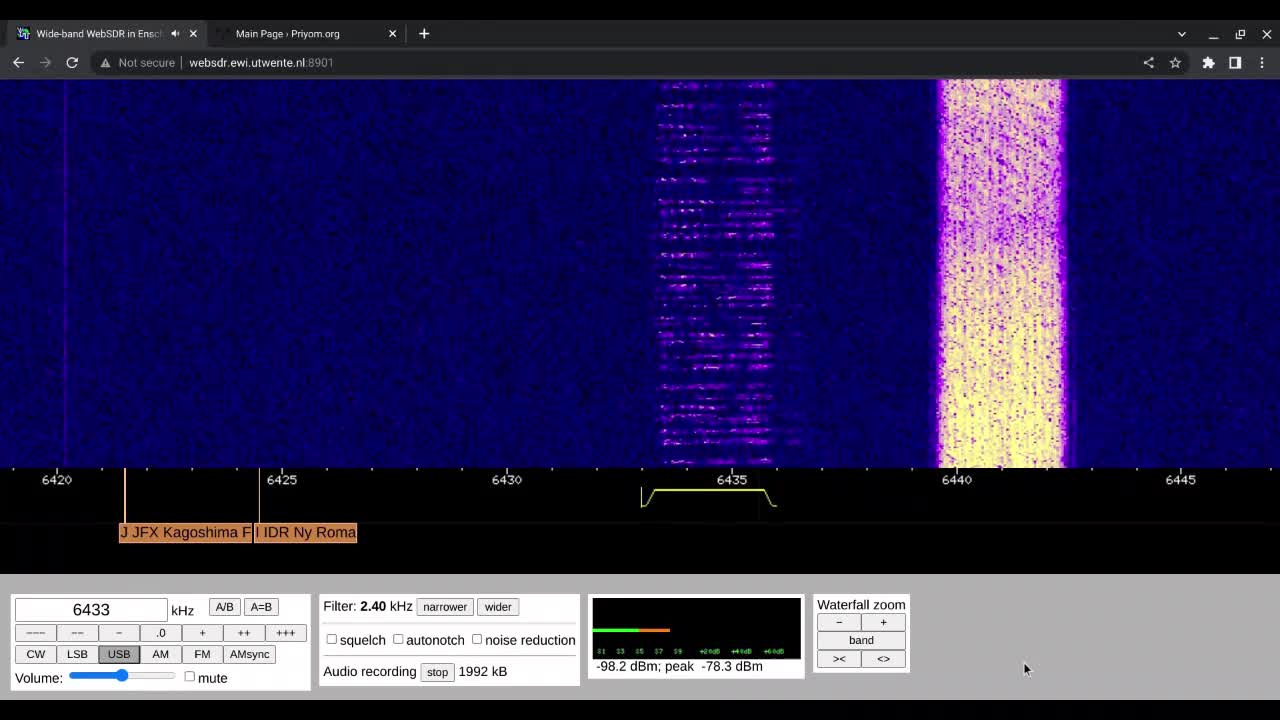Click the signal strength S-meter display
Screen dimensions: 1280x720
tap(696, 628)
